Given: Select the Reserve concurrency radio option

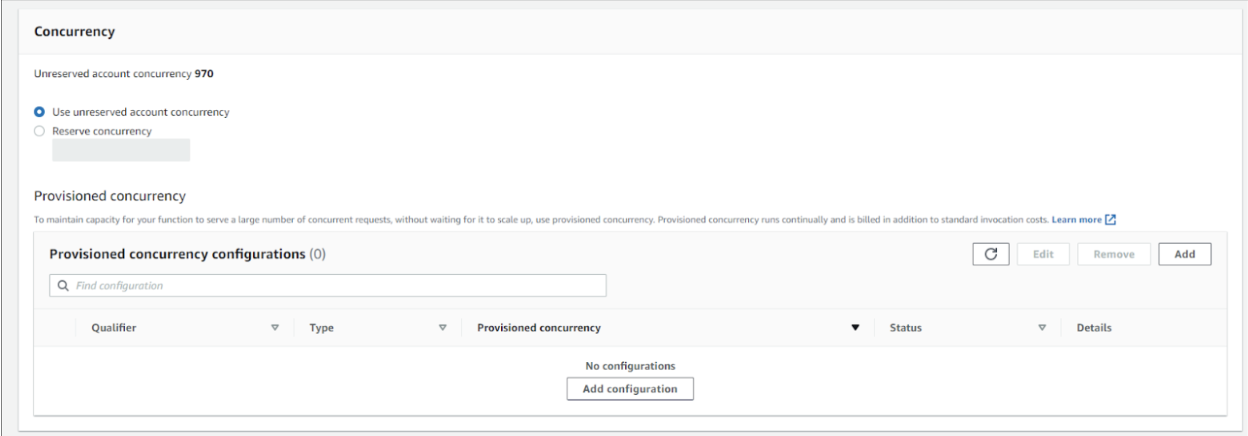Looking at the screenshot, I should point(40,131).
